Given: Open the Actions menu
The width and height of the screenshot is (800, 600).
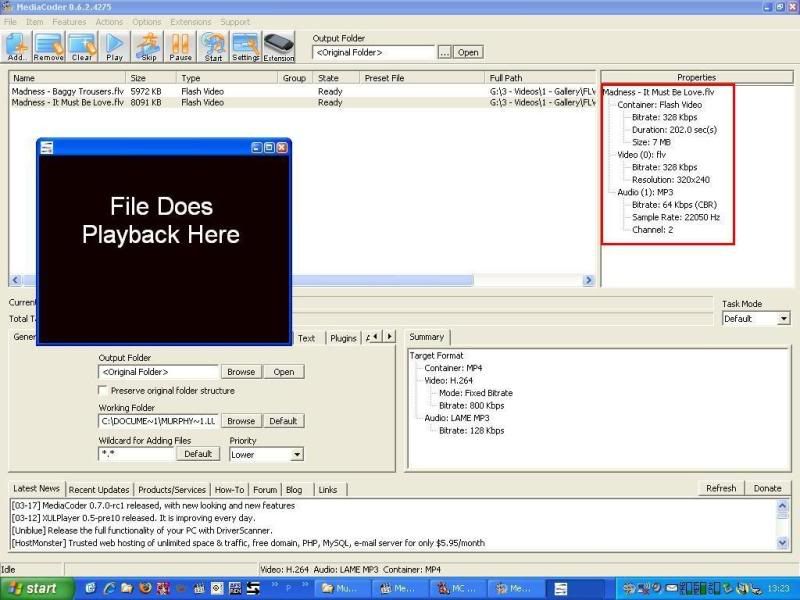Looking at the screenshot, I should 109,22.
